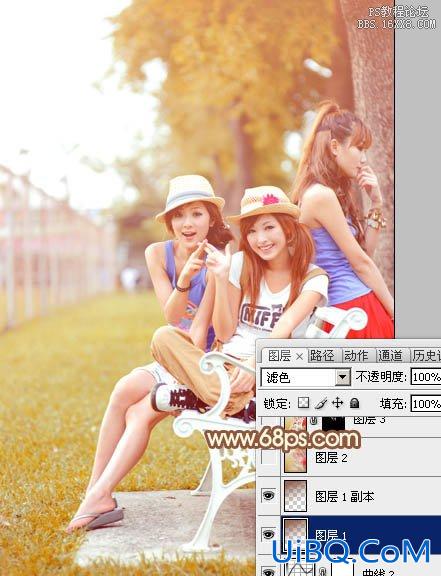Viewport: 441px width, 576px height.
Task: Click the 不透明度 opacity value field
Action: [426, 377]
